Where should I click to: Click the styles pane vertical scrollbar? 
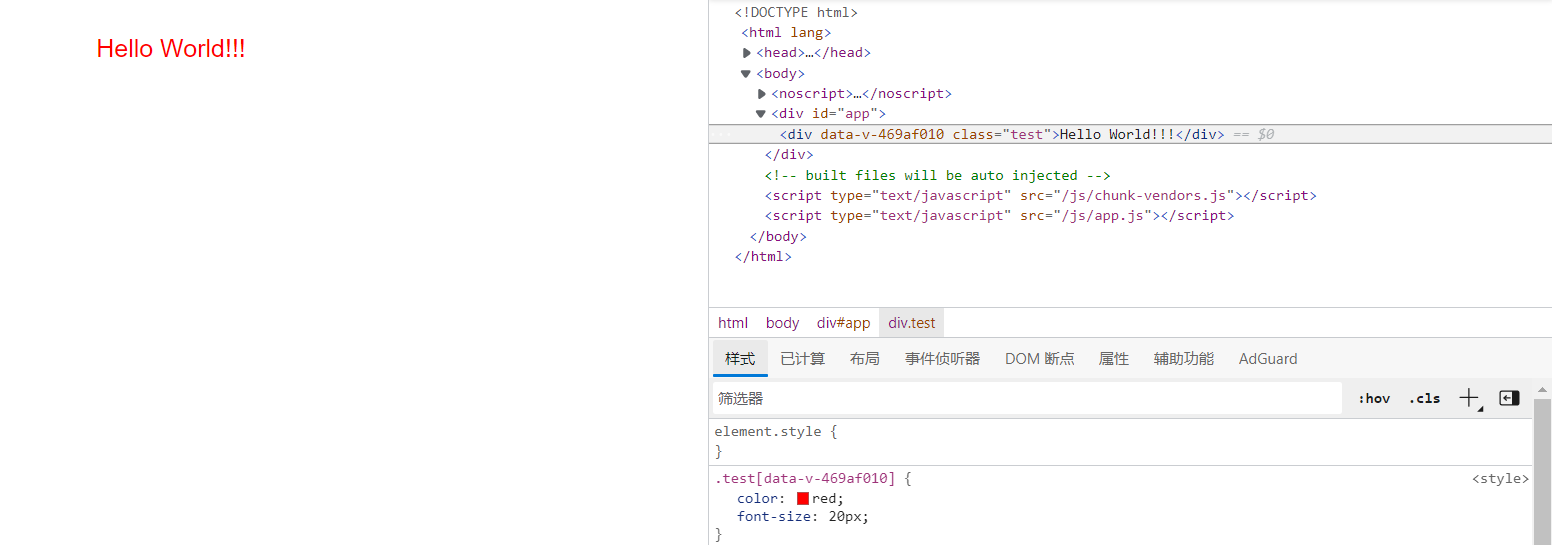point(1542,470)
